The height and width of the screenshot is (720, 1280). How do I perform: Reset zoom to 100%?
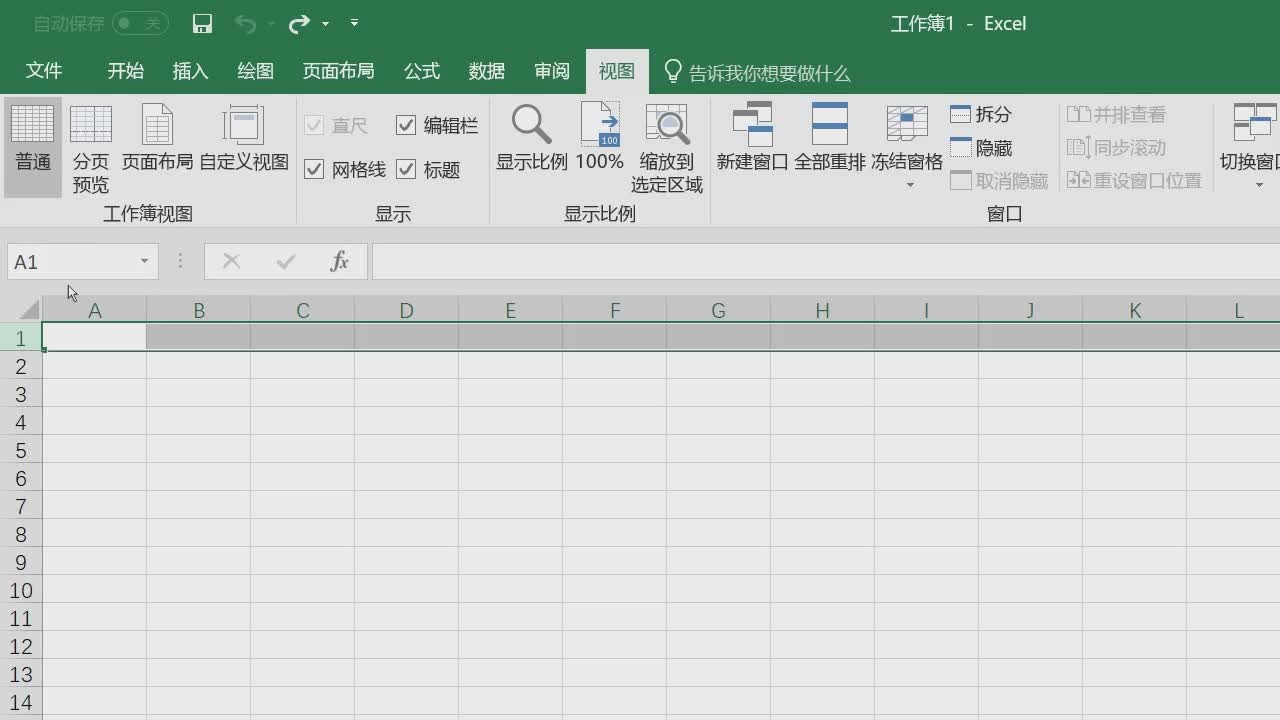(x=600, y=138)
